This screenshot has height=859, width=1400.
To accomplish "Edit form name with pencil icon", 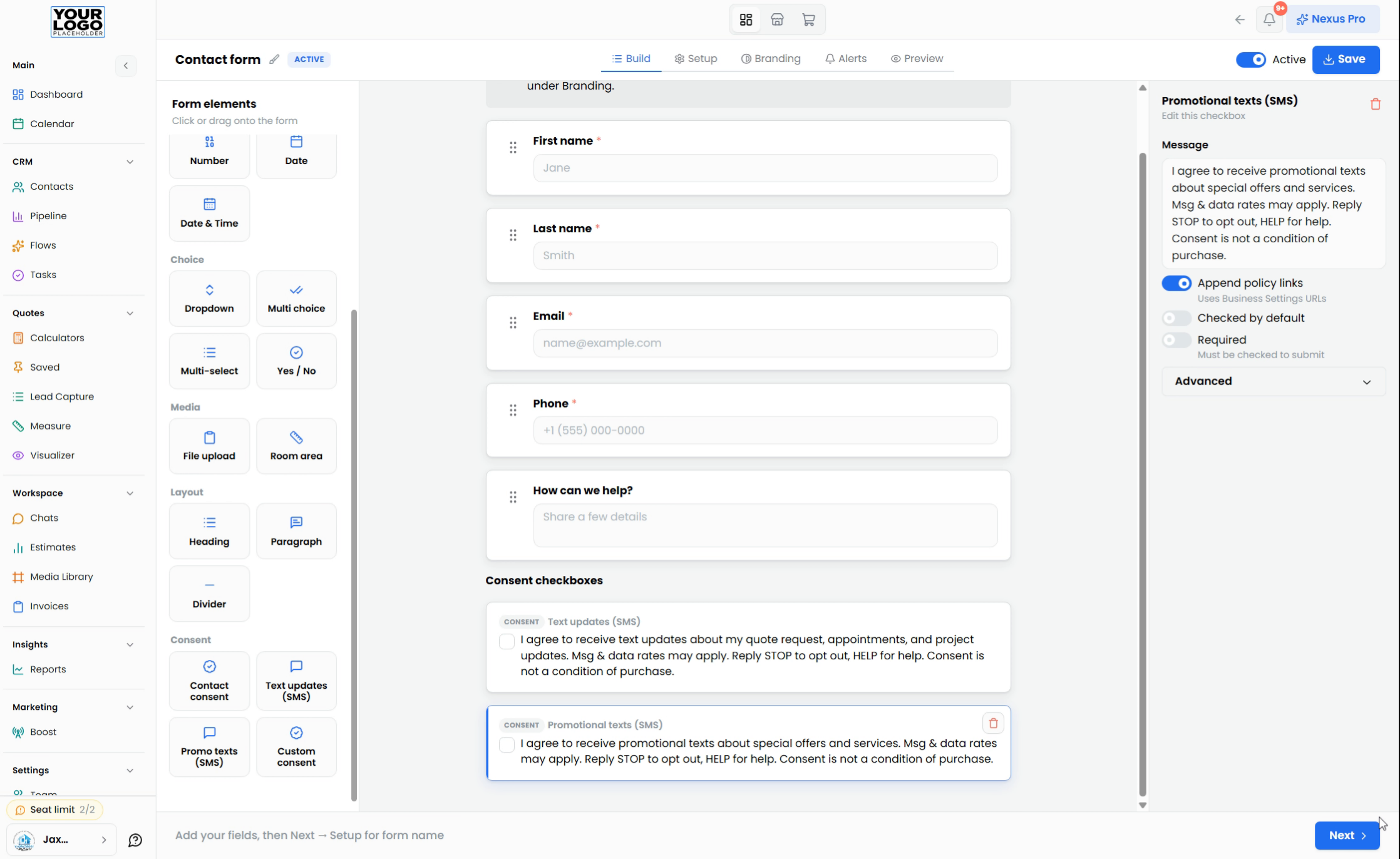I will click(274, 59).
